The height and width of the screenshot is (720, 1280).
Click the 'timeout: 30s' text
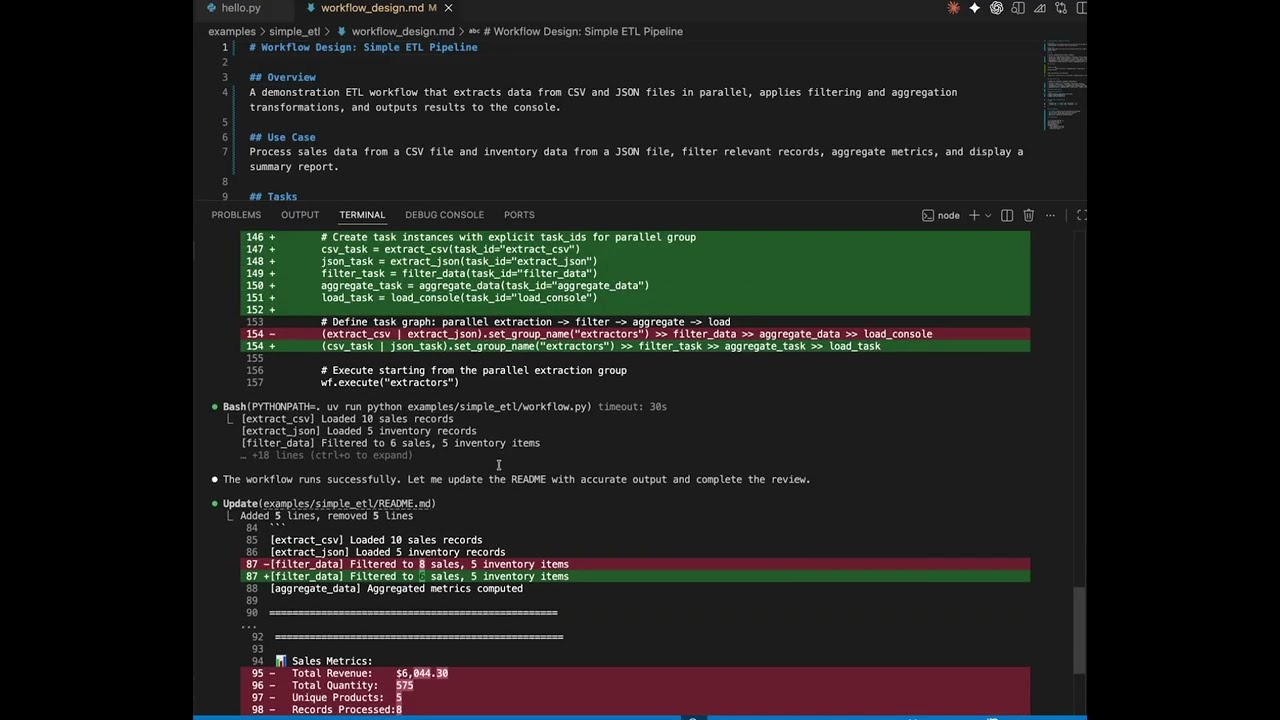[x=632, y=407]
